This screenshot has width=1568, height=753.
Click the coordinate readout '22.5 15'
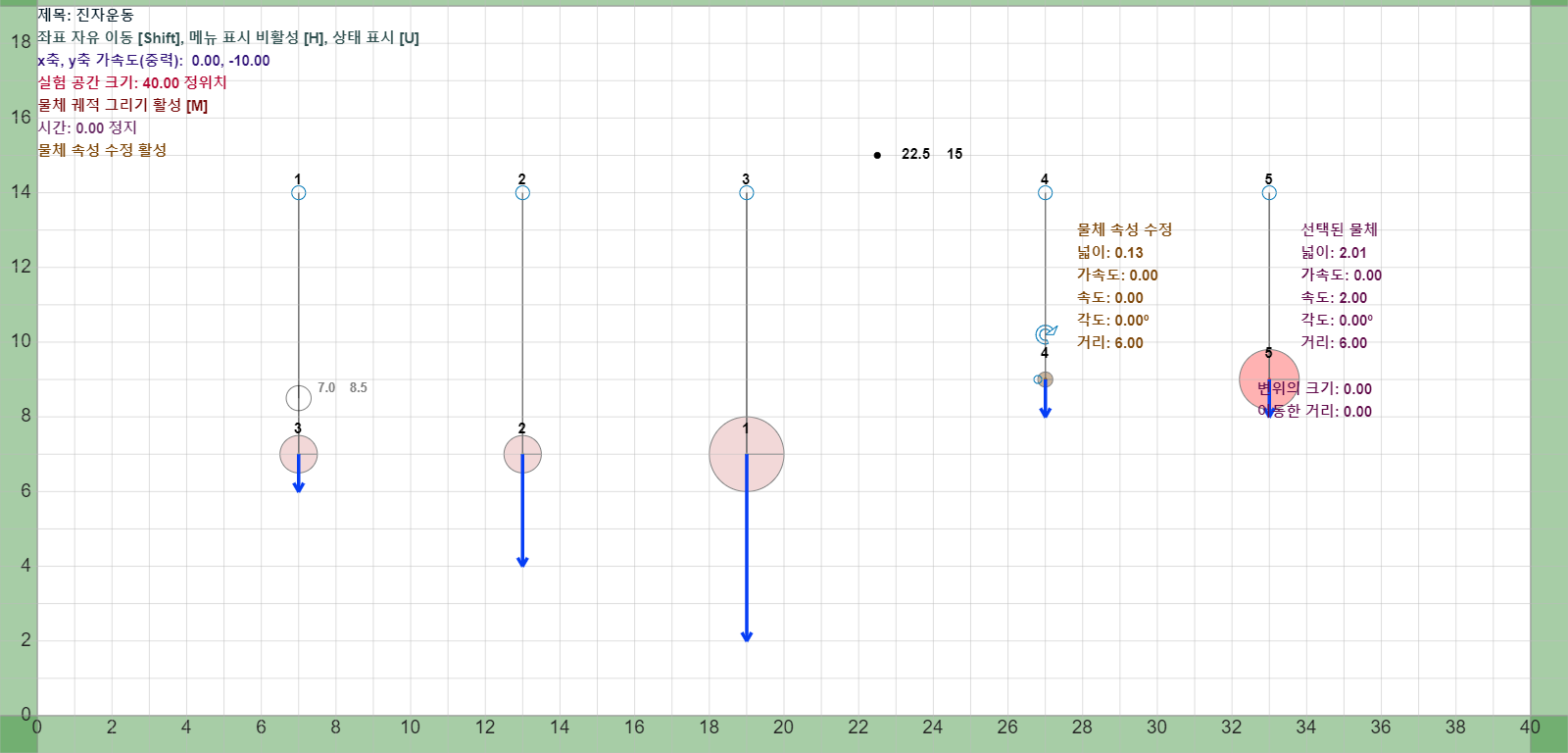tap(932, 154)
